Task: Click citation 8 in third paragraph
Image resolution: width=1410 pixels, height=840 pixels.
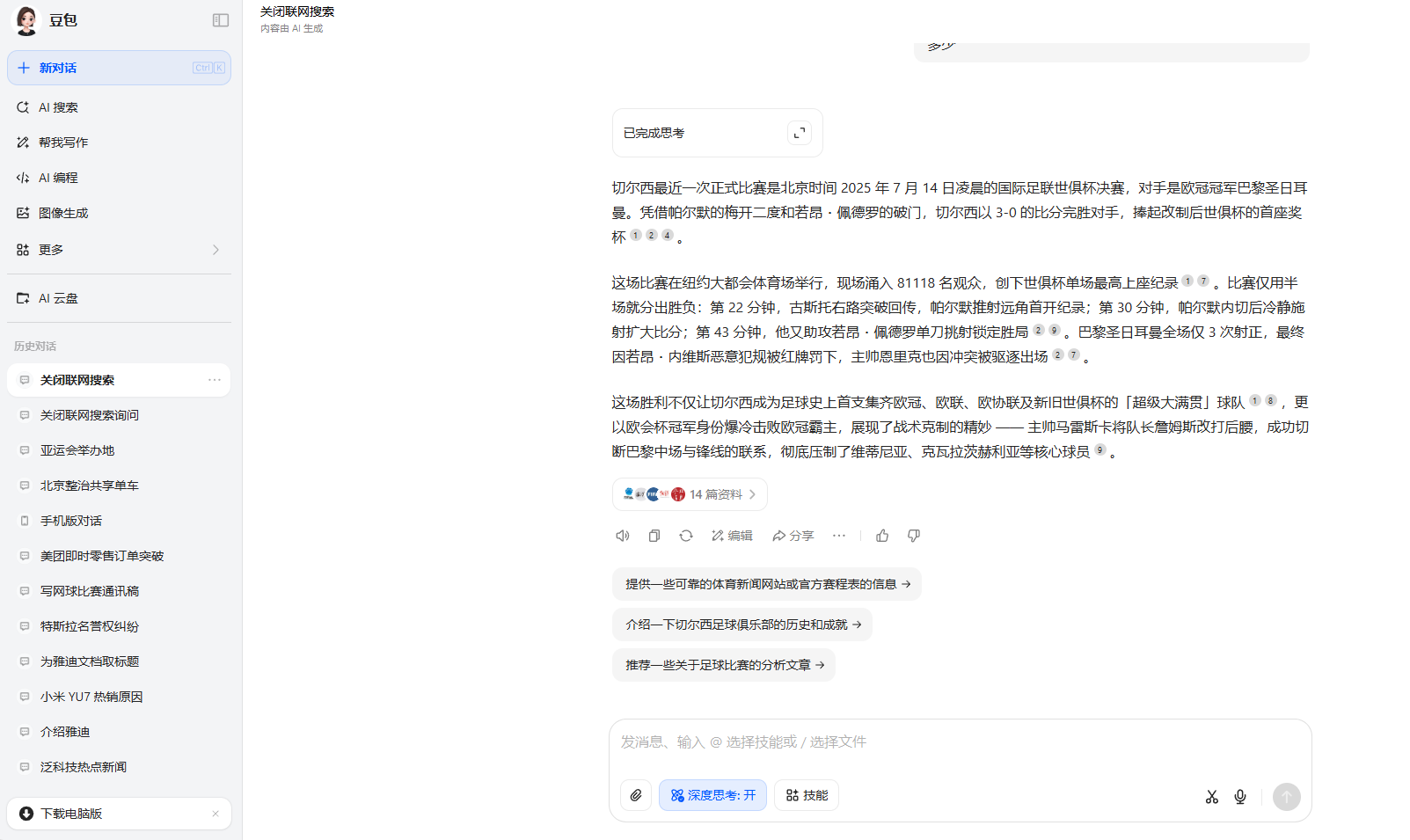Action: pyautogui.click(x=1271, y=400)
